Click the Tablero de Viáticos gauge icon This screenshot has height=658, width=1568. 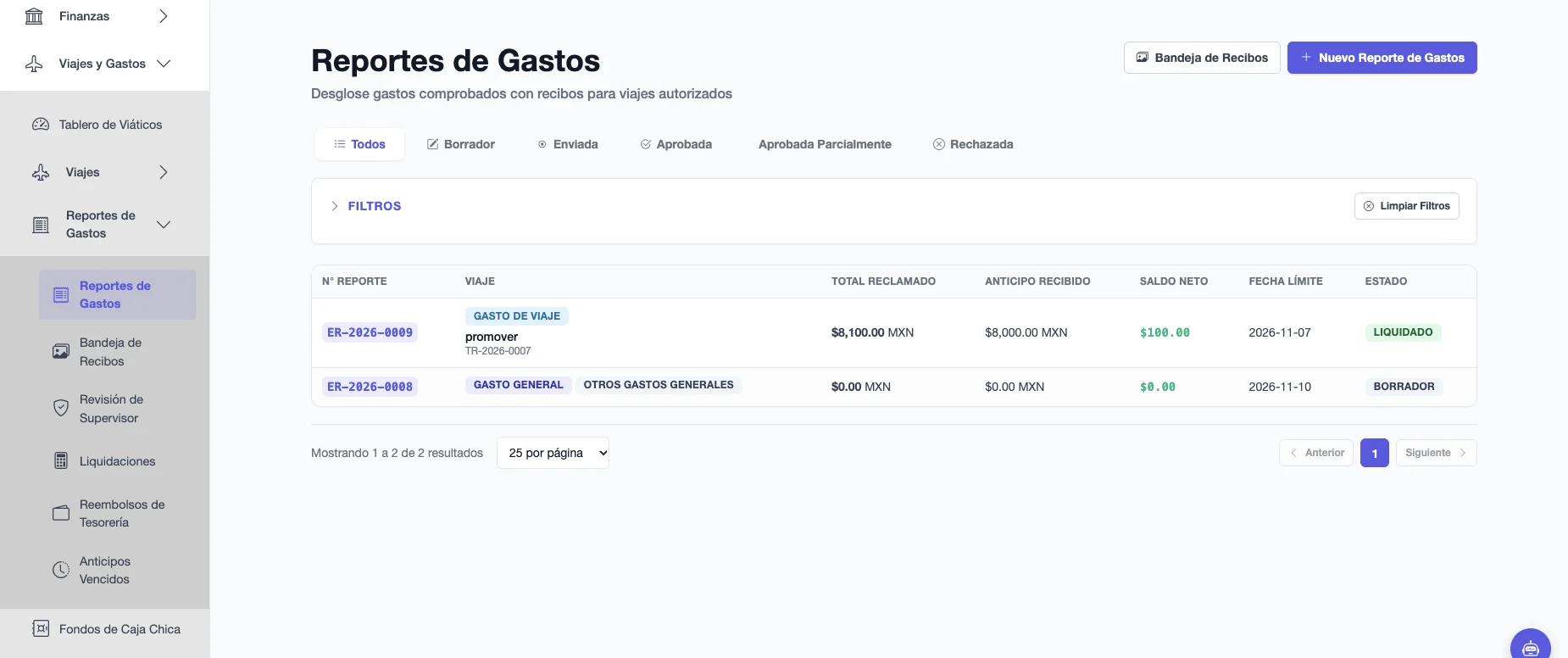(41, 125)
